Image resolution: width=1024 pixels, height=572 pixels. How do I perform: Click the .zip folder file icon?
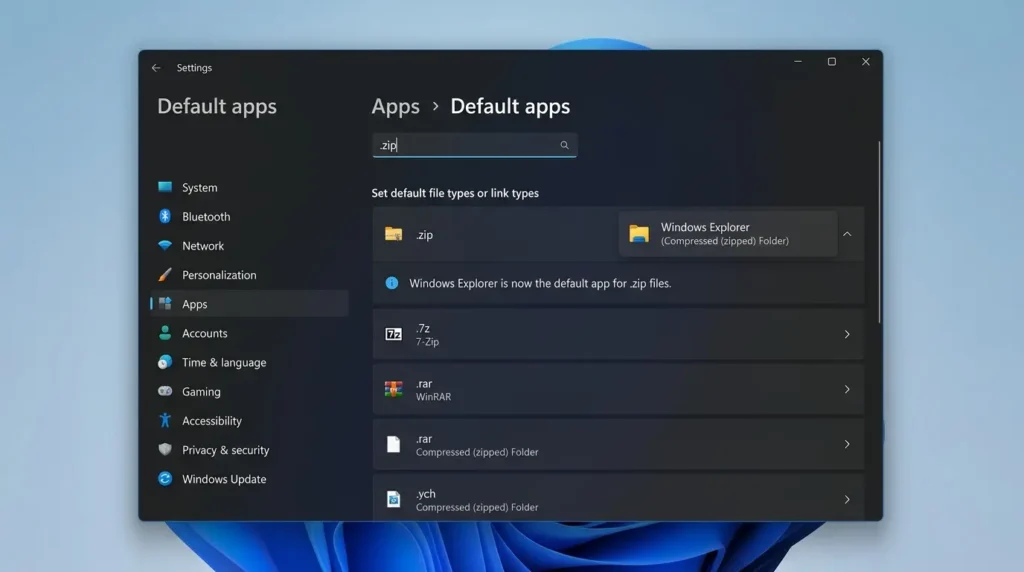click(x=393, y=234)
